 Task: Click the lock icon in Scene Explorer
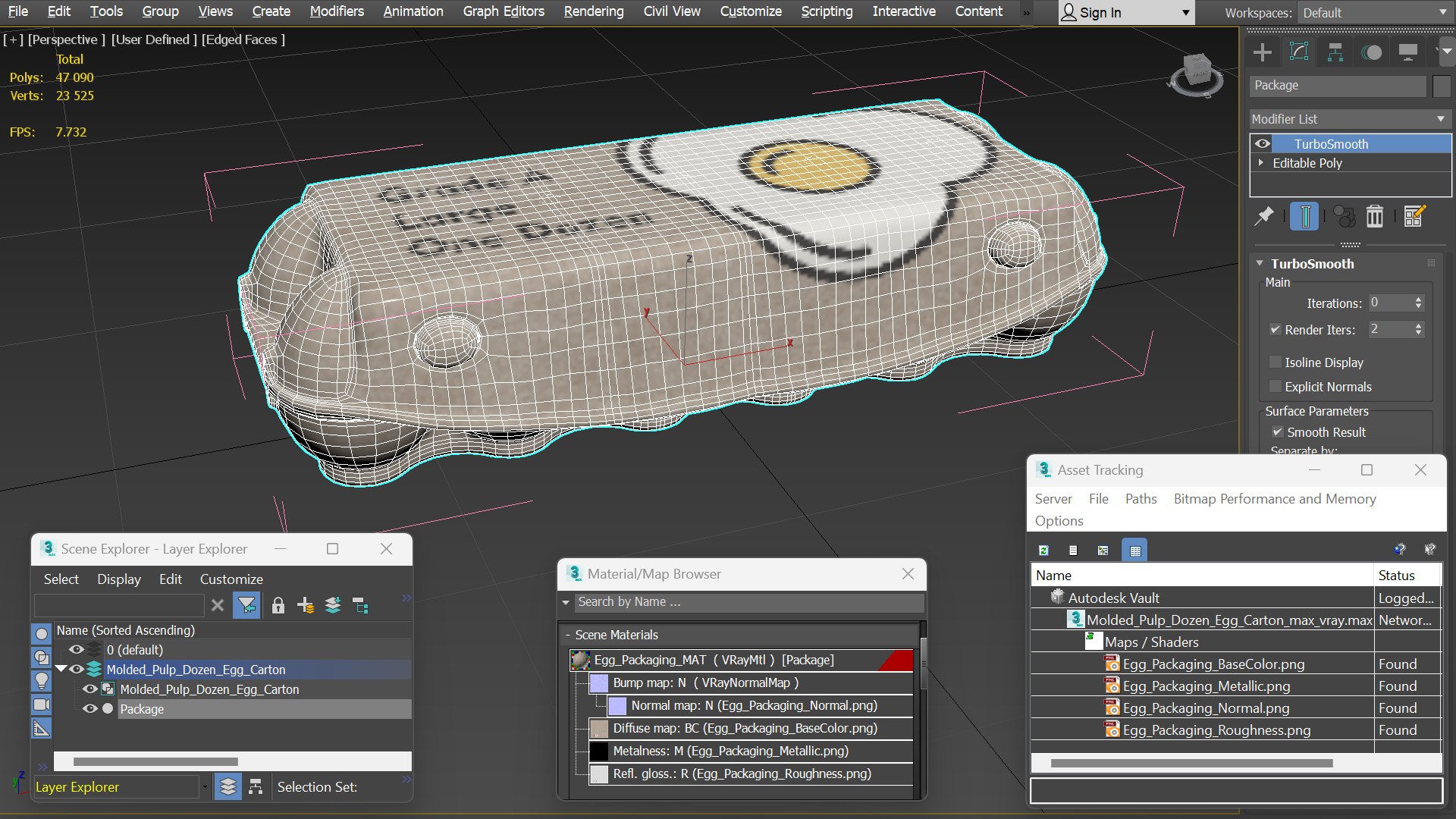click(278, 605)
